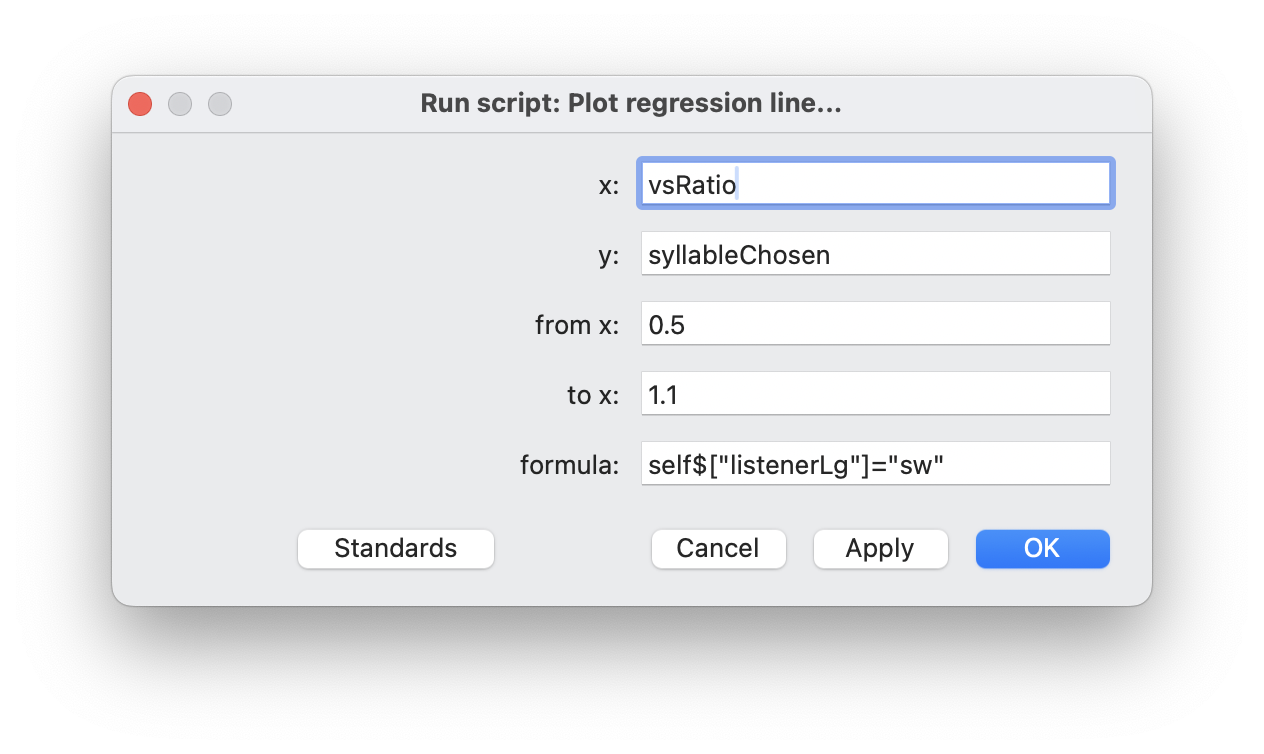1264x754 pixels.
Task: Click the dialog title Run script
Action: (630, 103)
